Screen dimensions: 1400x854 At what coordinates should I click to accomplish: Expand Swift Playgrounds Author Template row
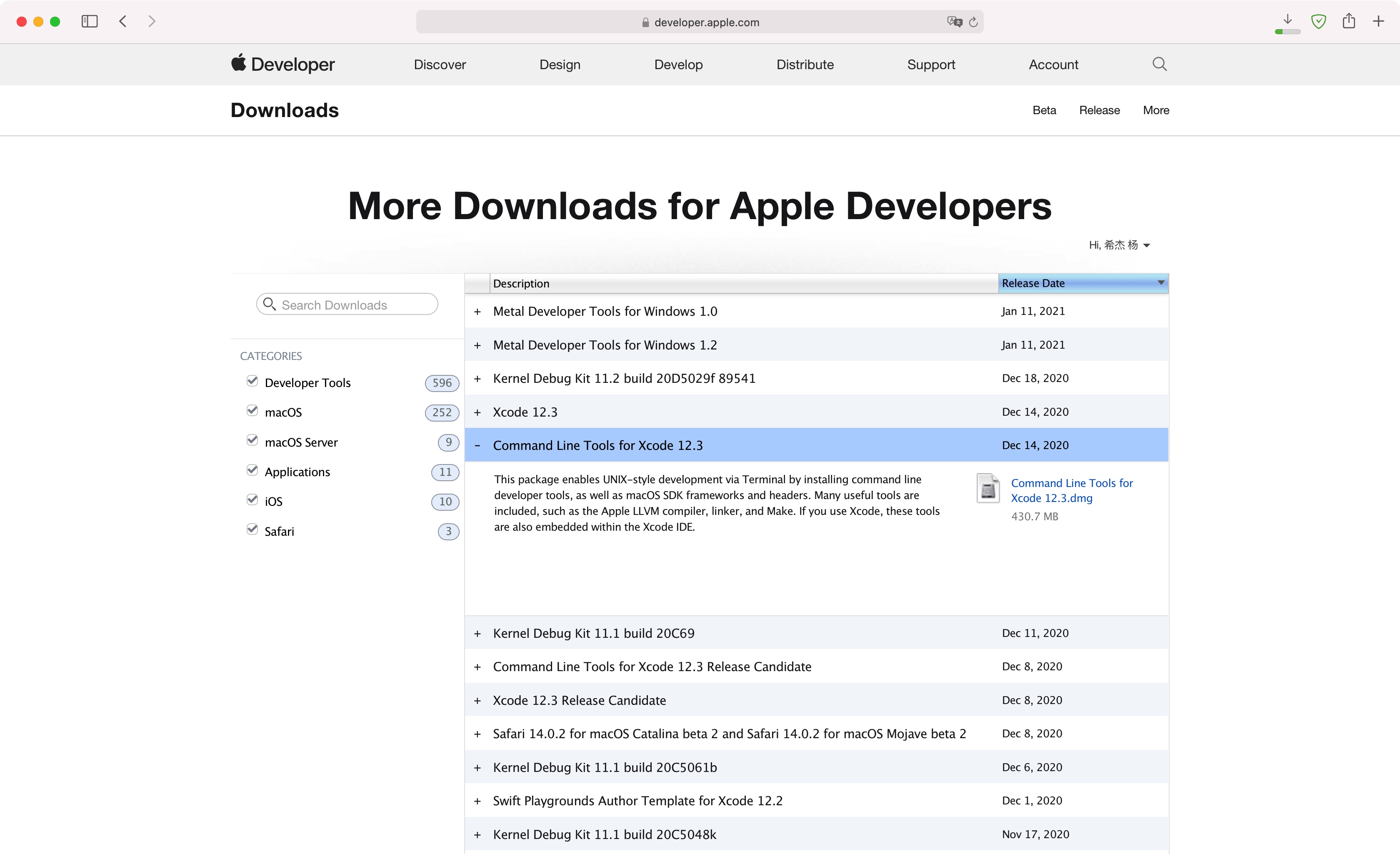[477, 801]
